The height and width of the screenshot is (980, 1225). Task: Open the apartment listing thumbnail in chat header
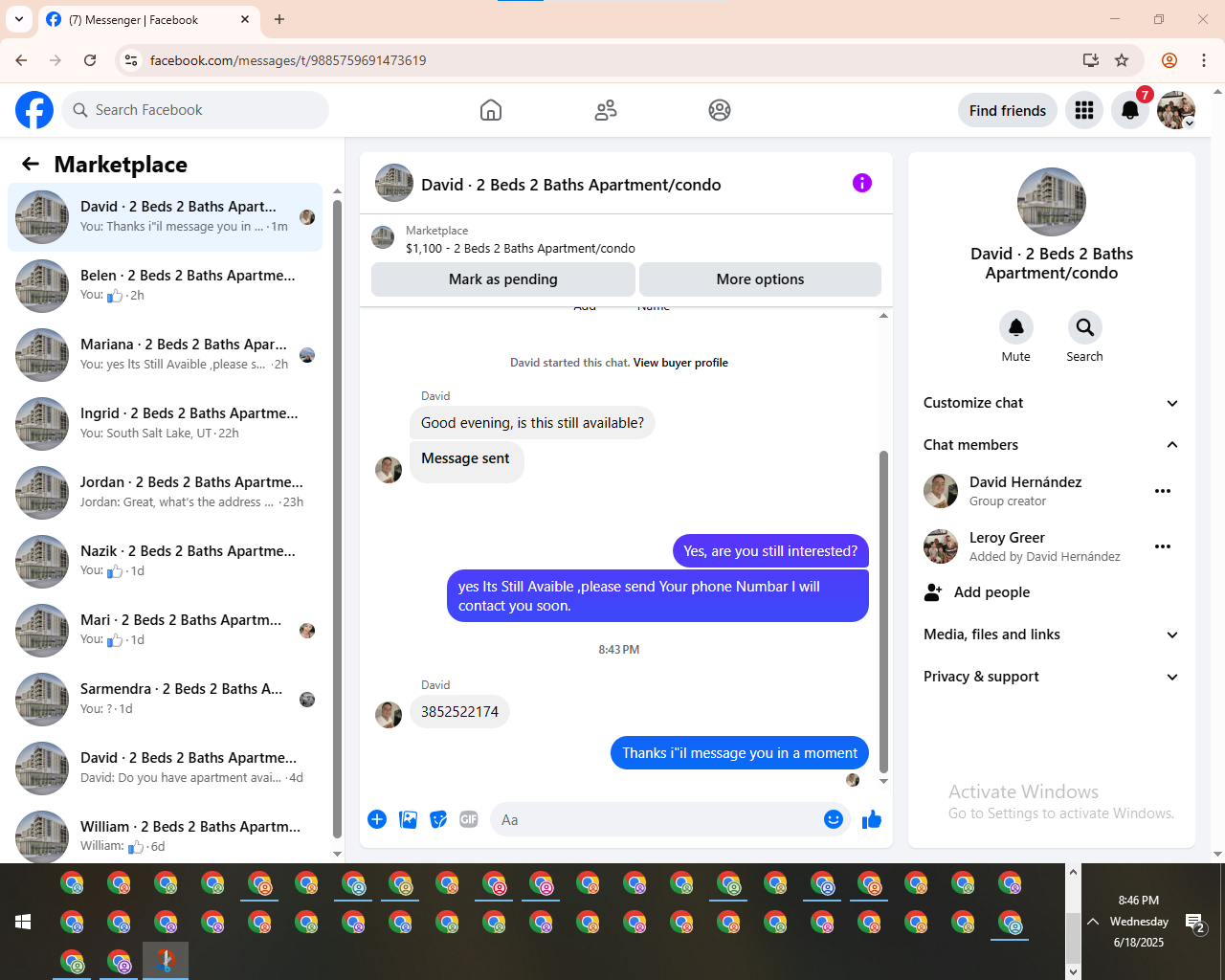[383, 237]
